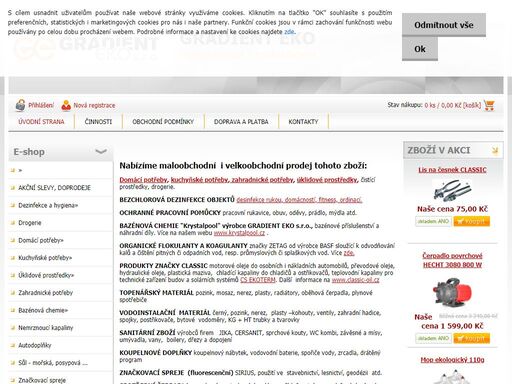Screen dimensions: 512x384
Task: Expand the Domácí potřeby sidebar category
Action: (x=41, y=240)
